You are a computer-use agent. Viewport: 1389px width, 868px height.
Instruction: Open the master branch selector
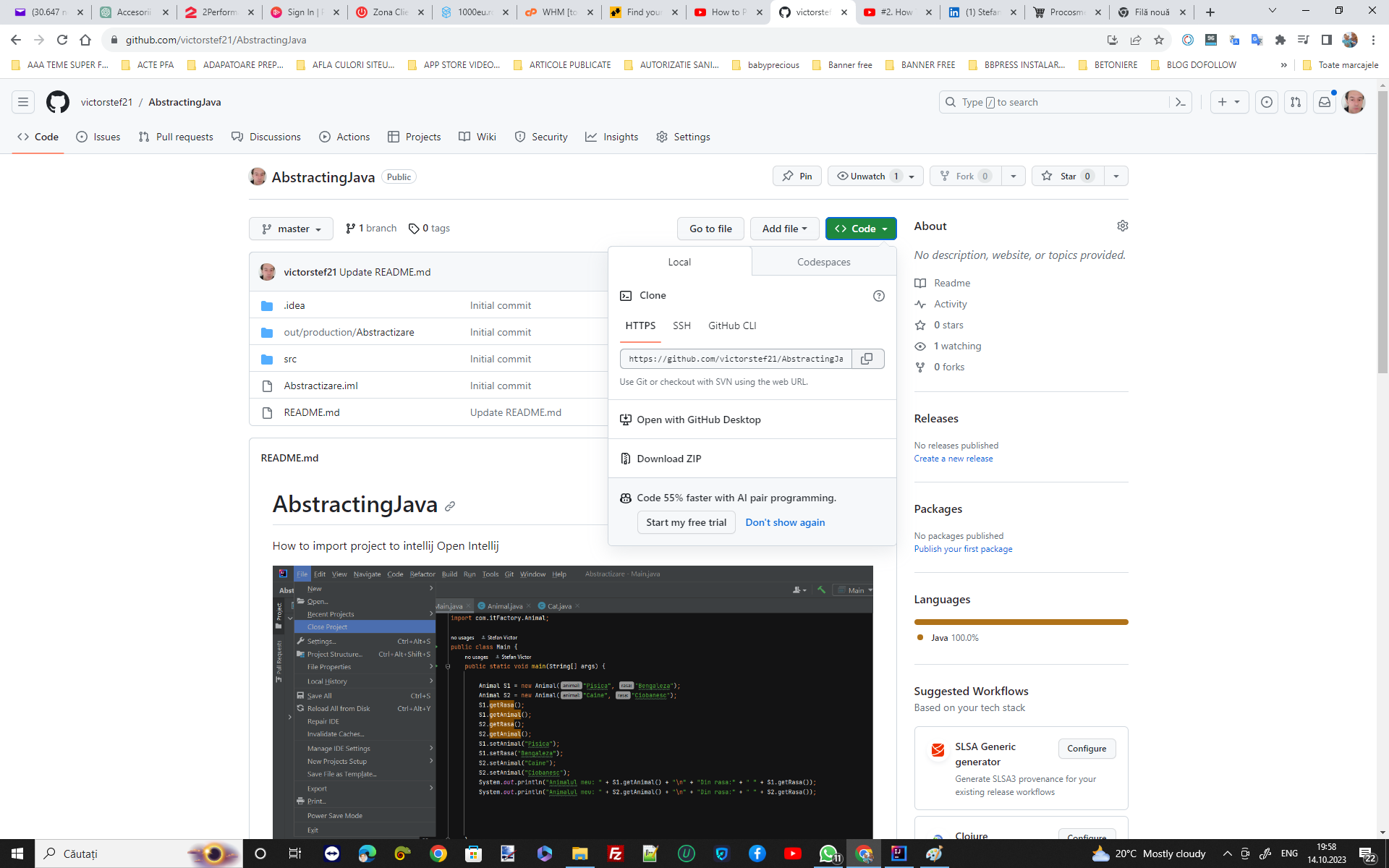(x=291, y=229)
